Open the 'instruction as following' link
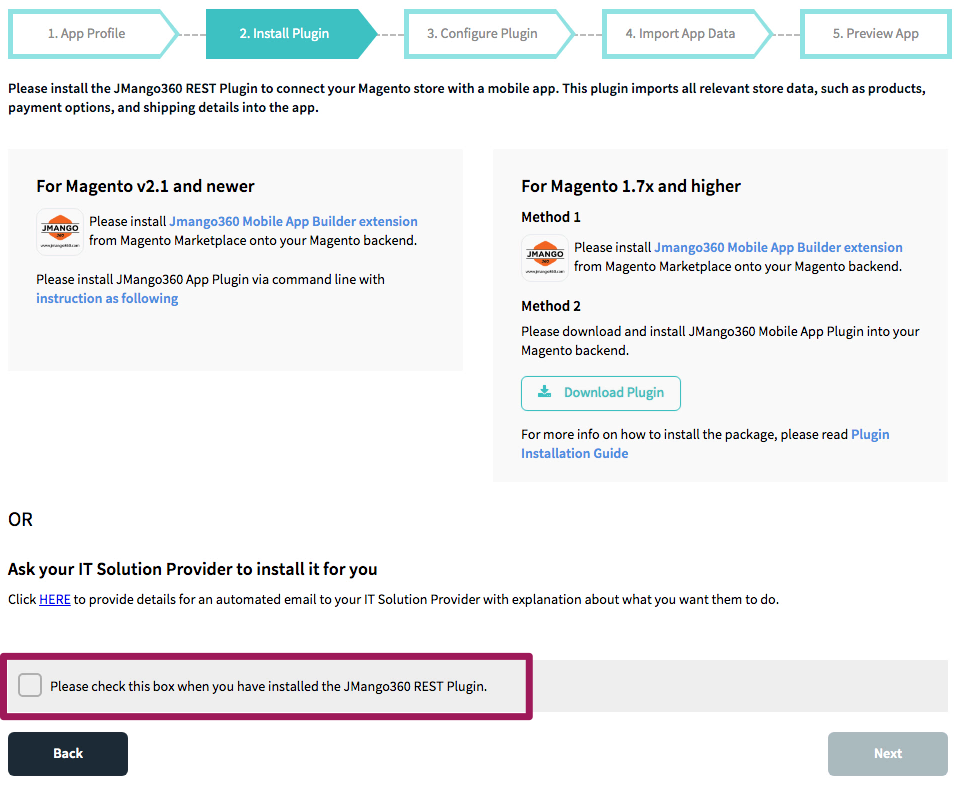This screenshot has height=785, width=963. 107,299
